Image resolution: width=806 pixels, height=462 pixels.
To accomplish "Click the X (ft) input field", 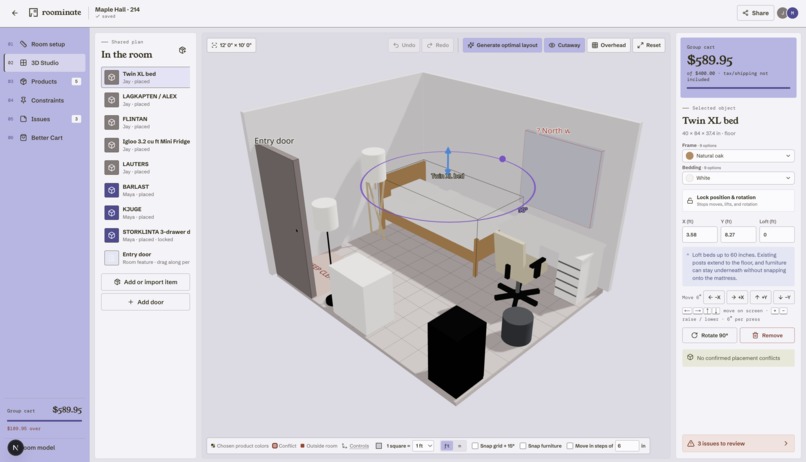I will point(700,234).
